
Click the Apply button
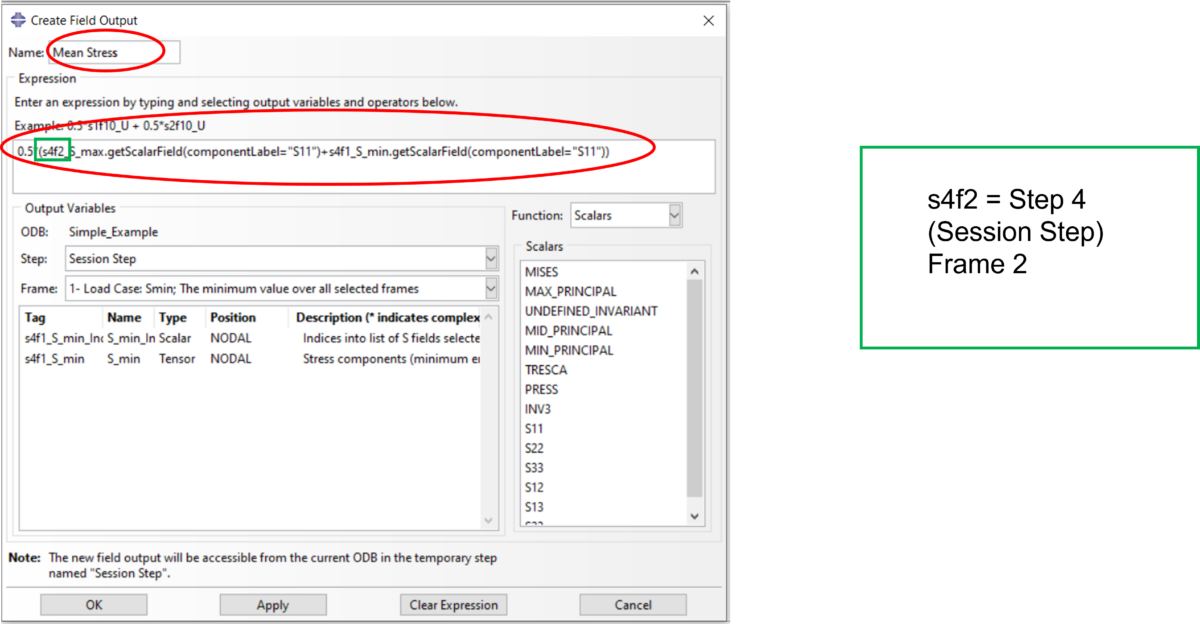(x=273, y=604)
